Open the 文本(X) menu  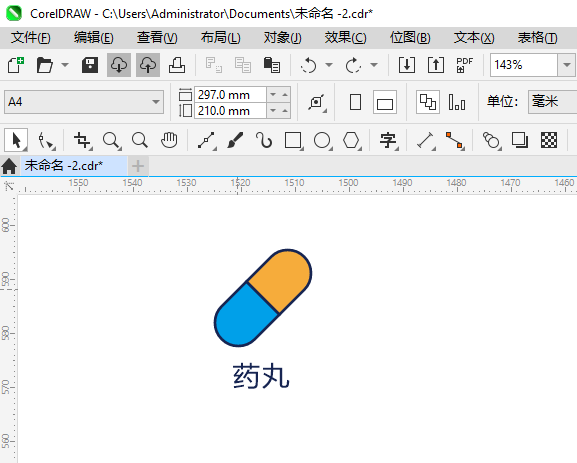pyautogui.click(x=474, y=38)
